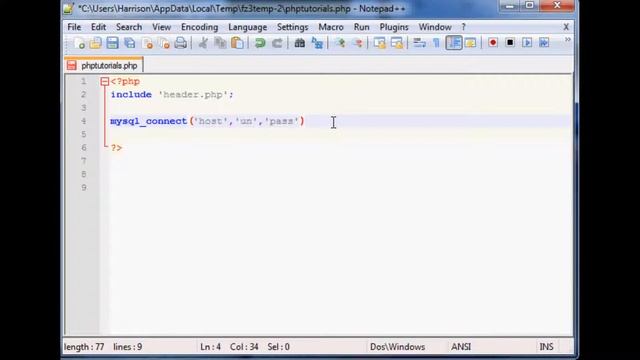Zoom out of the editor
This screenshot has height=360, width=640.
[358, 43]
